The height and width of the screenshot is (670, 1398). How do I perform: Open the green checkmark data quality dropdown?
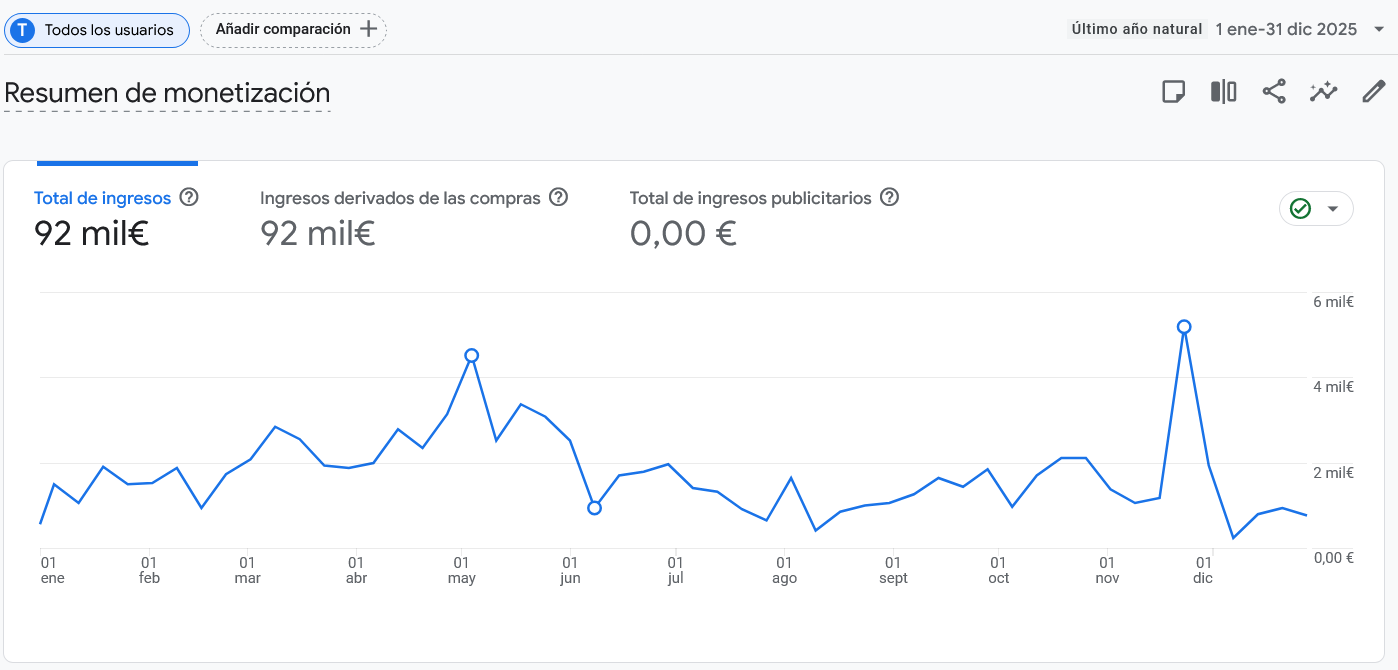click(1315, 209)
